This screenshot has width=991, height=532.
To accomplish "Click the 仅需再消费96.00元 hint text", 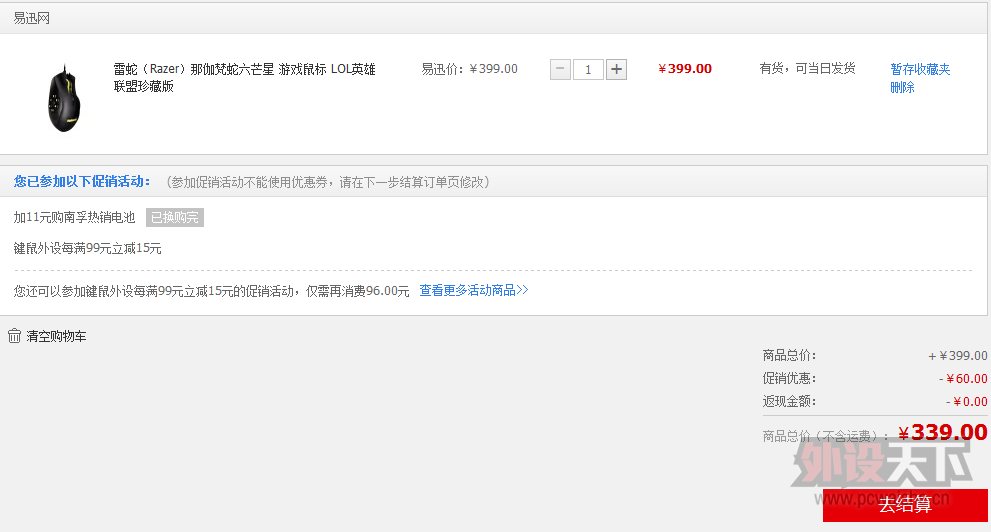I will [x=358, y=291].
